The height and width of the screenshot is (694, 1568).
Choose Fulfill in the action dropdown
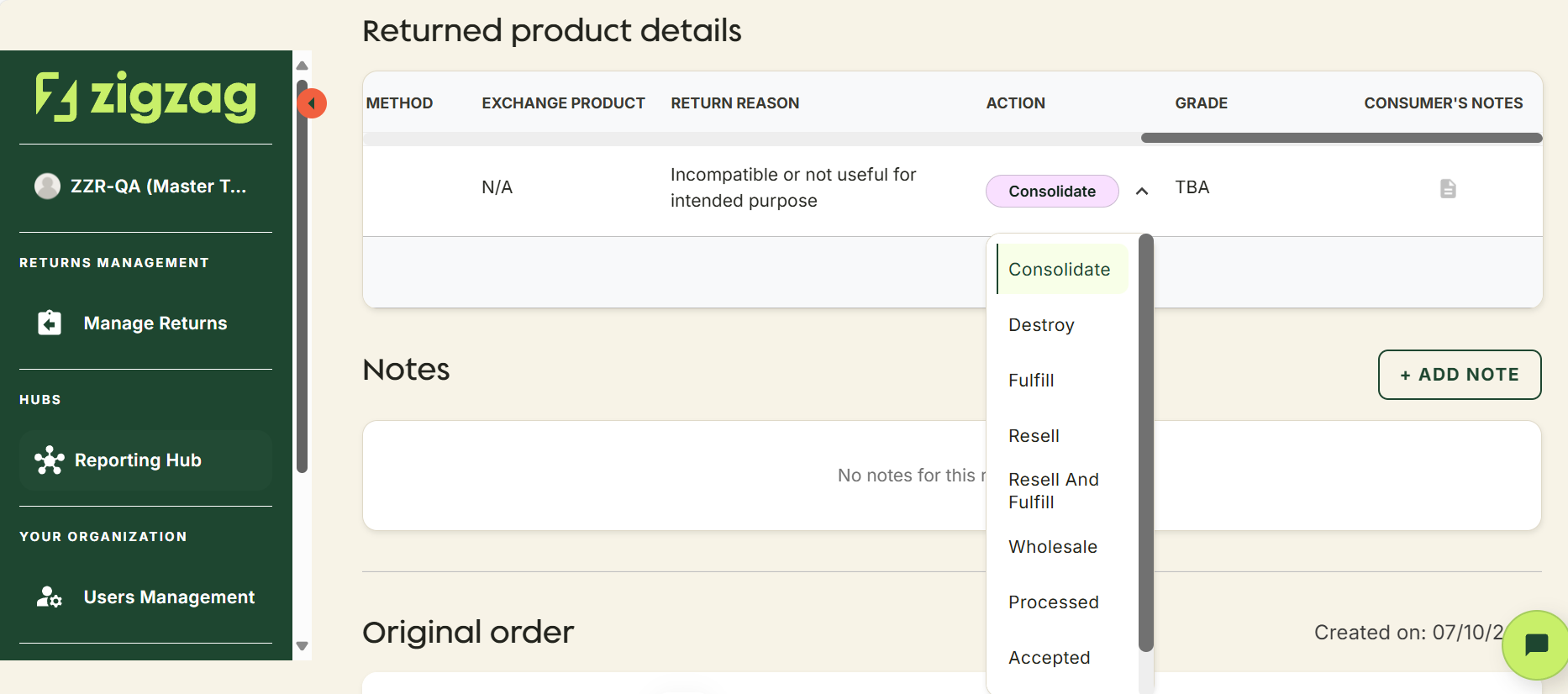pos(1032,380)
